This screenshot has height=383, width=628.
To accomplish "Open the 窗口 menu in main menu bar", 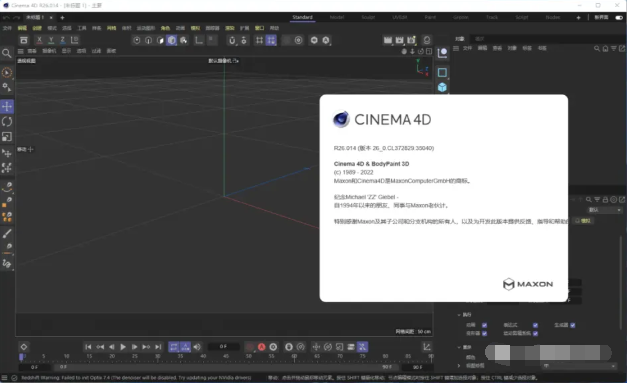I will pos(260,28).
